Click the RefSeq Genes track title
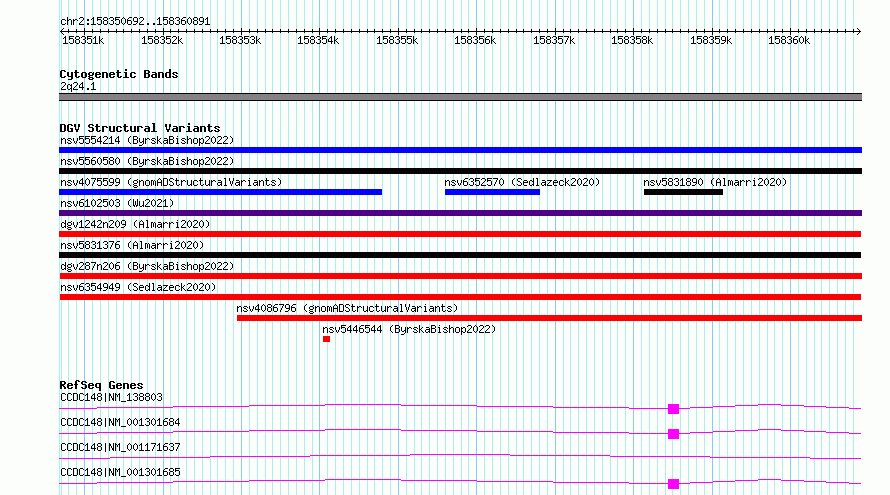 point(101,385)
